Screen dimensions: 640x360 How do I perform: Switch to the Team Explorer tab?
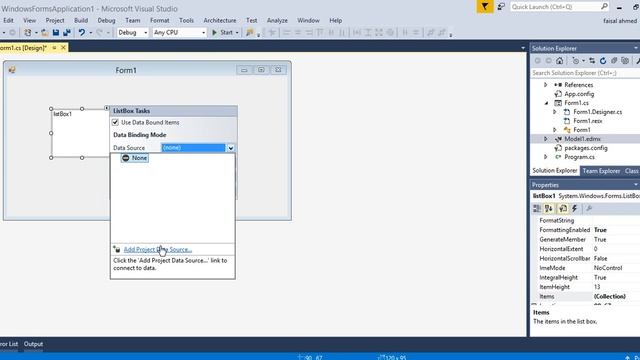click(x=601, y=171)
